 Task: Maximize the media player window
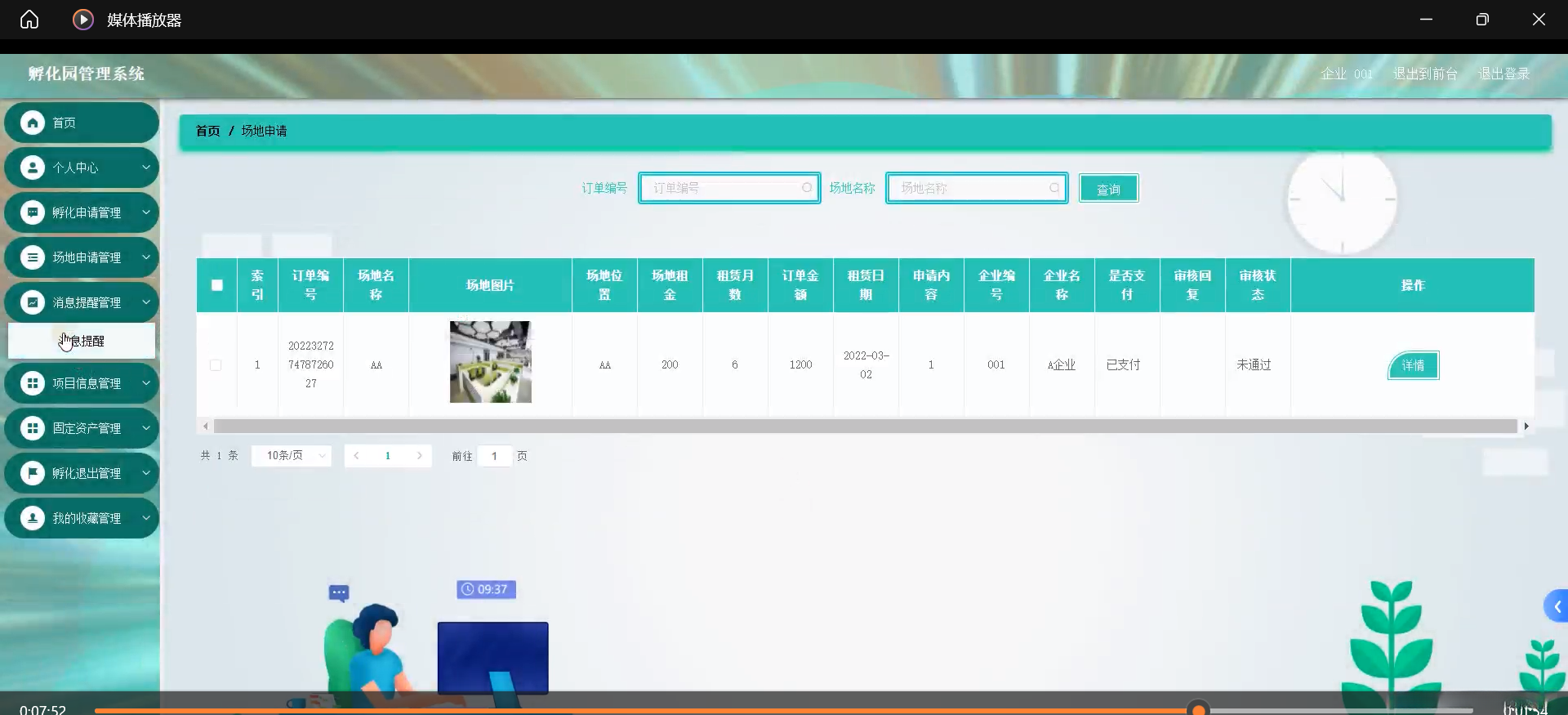point(1482,19)
